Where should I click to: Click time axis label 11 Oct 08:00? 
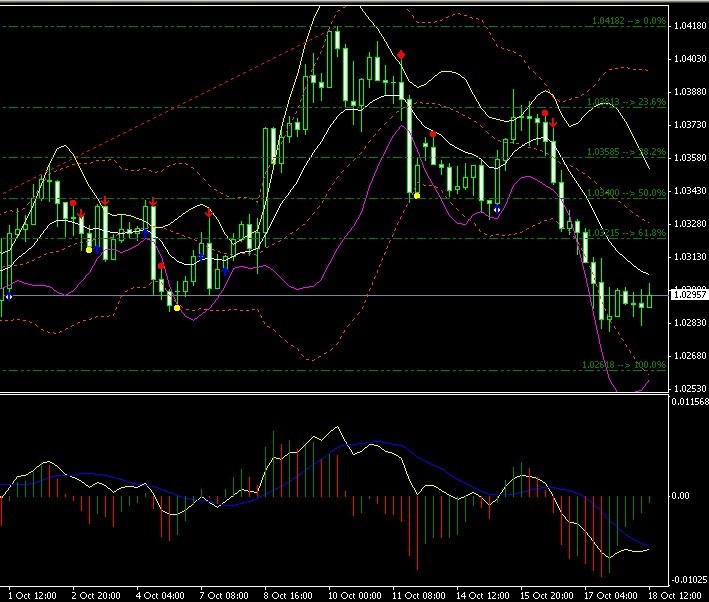pos(419,596)
